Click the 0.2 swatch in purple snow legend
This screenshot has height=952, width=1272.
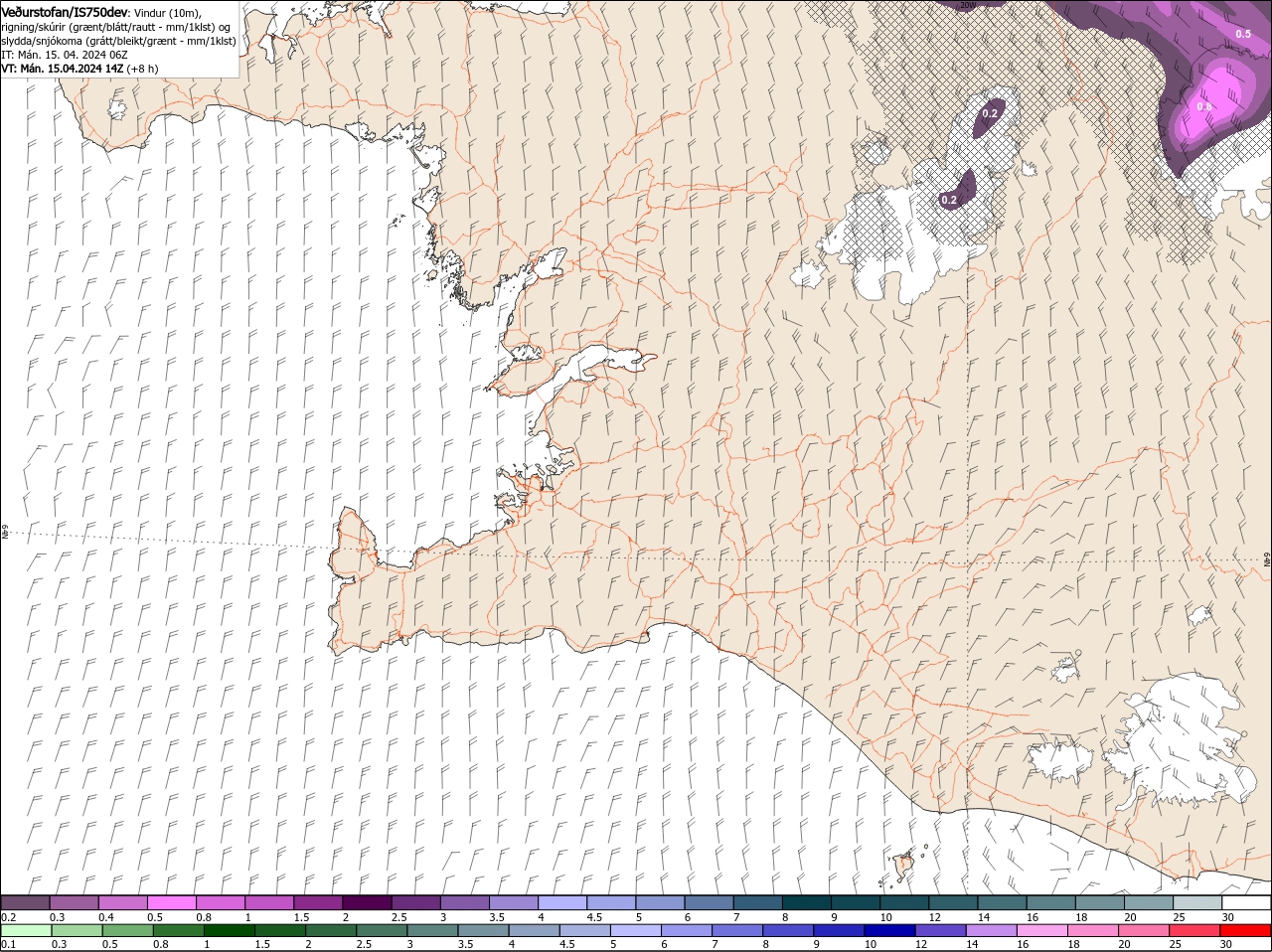[x=25, y=902]
